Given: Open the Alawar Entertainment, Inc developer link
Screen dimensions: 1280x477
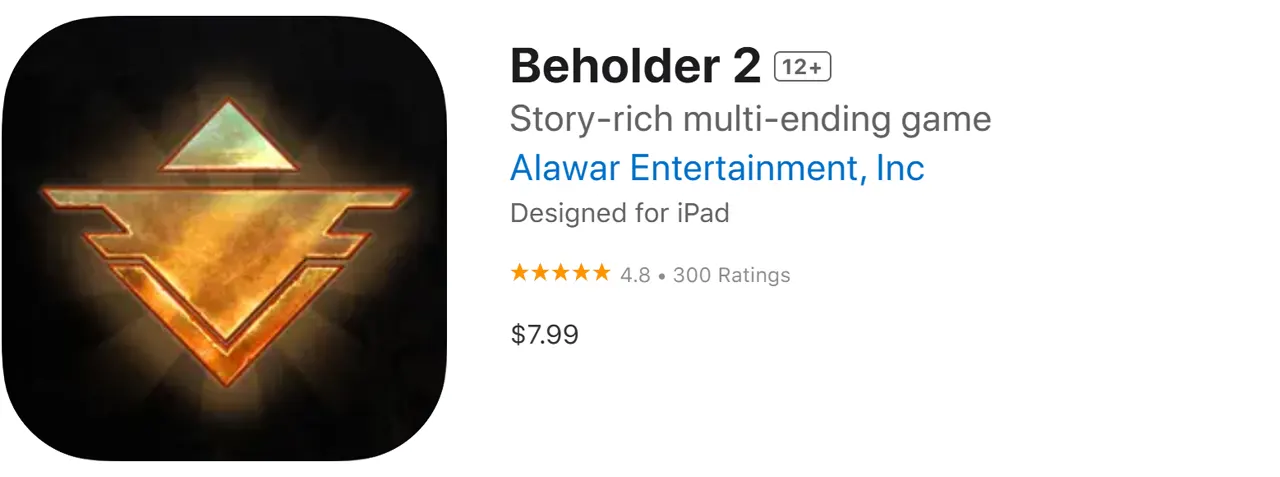Looking at the screenshot, I should [x=716, y=167].
